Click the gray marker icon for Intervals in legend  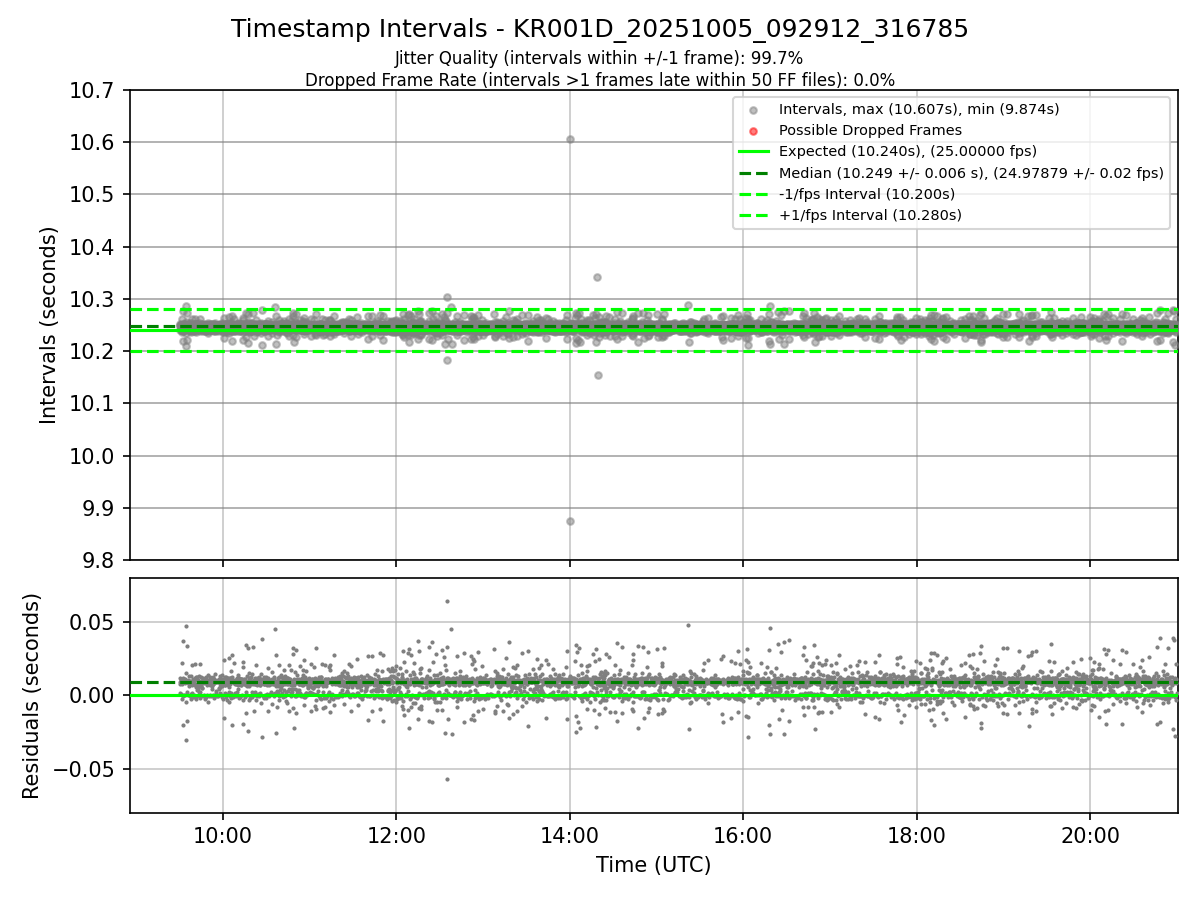click(x=754, y=110)
